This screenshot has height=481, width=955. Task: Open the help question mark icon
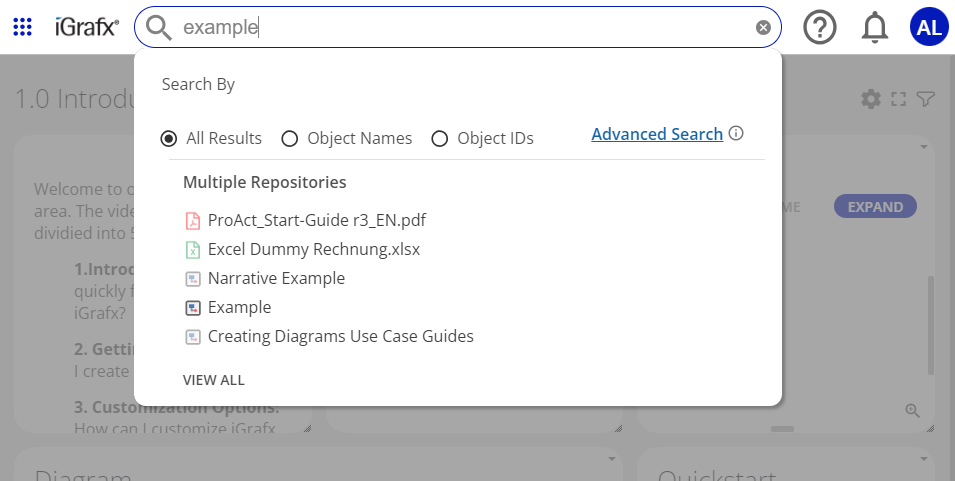point(820,28)
